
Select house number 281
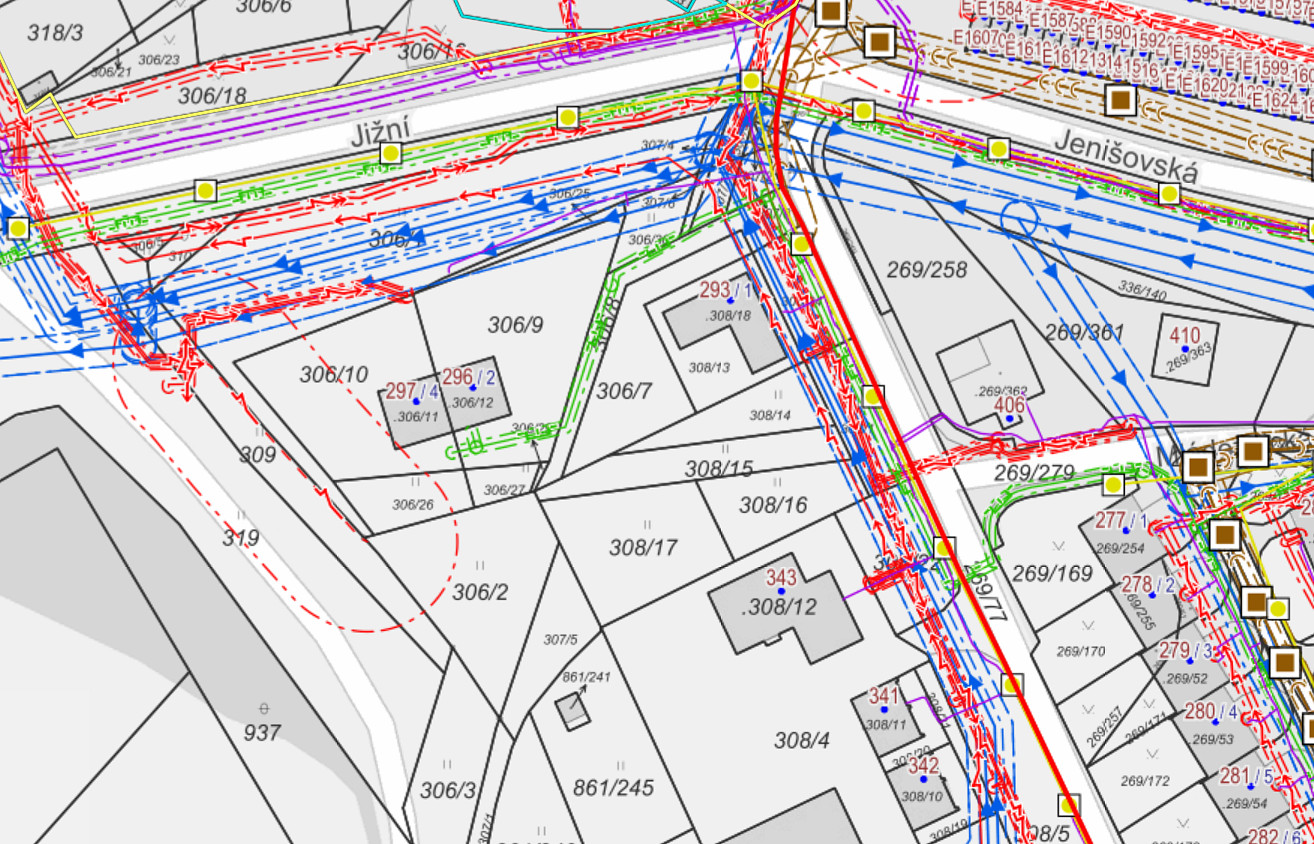tap(1235, 776)
